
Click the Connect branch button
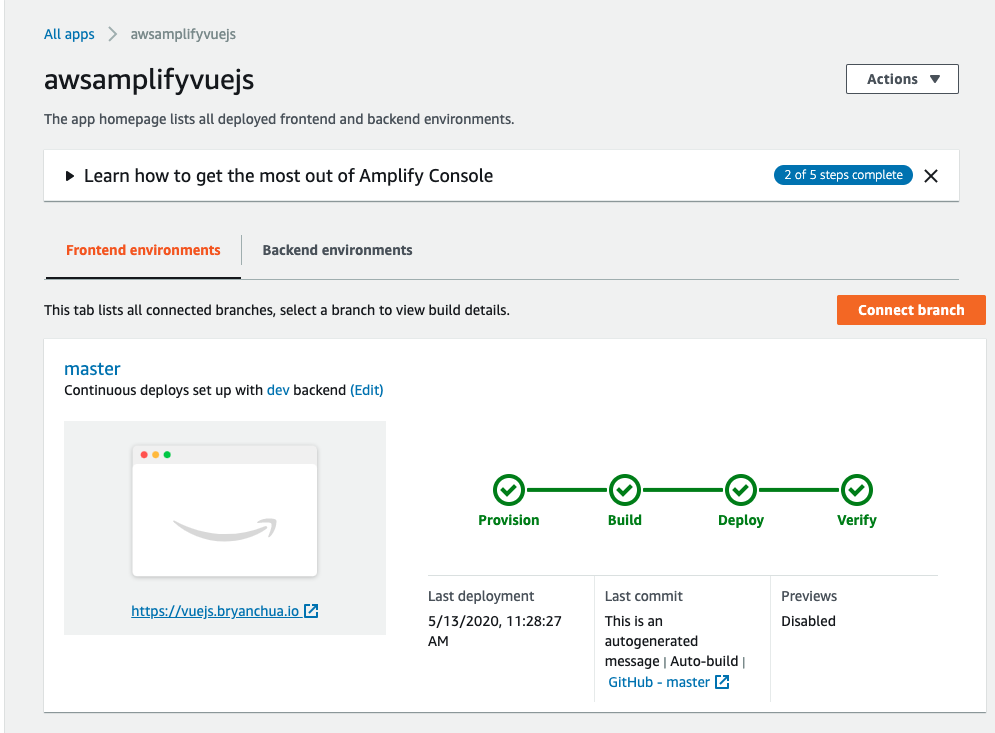(x=911, y=310)
